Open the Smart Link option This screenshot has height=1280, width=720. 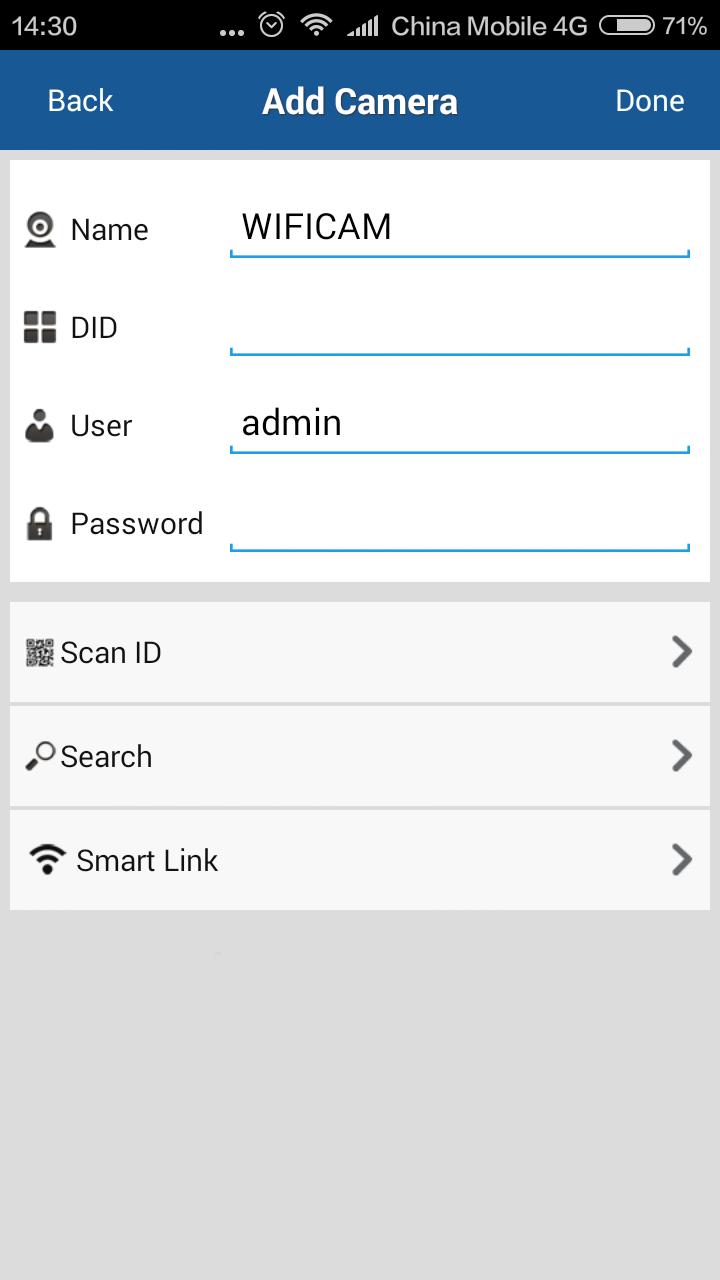point(360,860)
